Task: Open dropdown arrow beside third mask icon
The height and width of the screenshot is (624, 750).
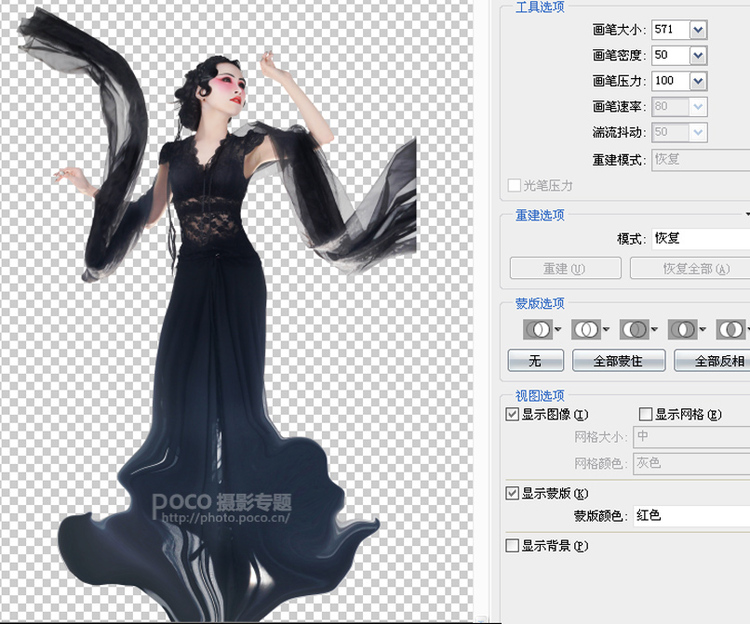Action: 654,329
